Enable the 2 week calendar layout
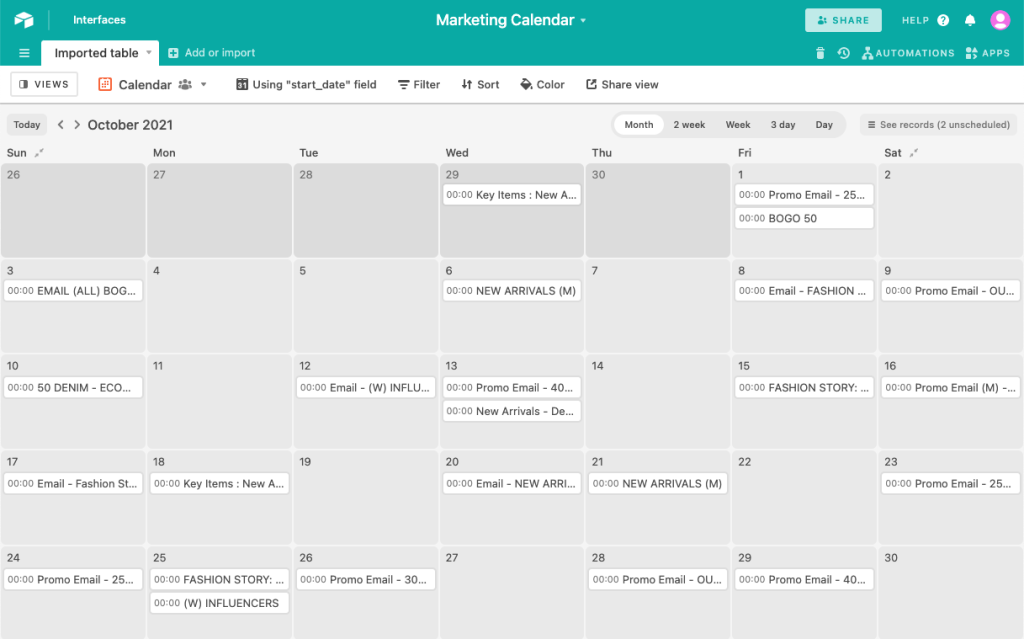 [689, 124]
